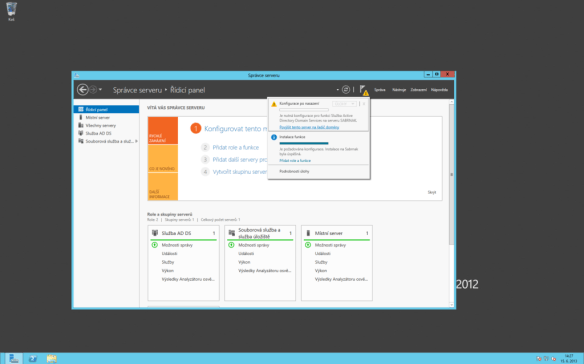Open Podrobnosti úlohy in notification panel

294,171
